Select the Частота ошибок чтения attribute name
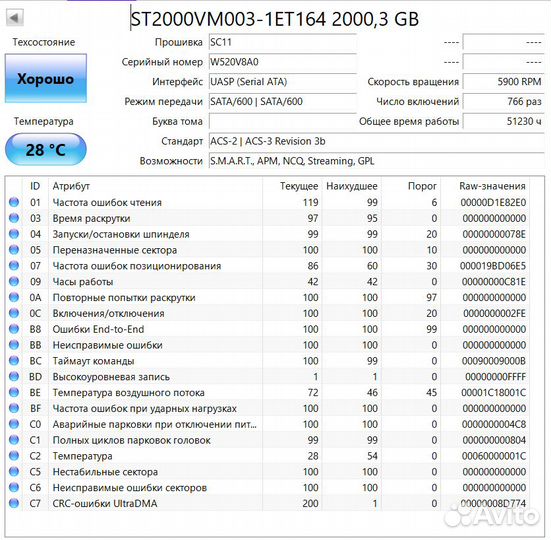 pyautogui.click(x=107, y=203)
